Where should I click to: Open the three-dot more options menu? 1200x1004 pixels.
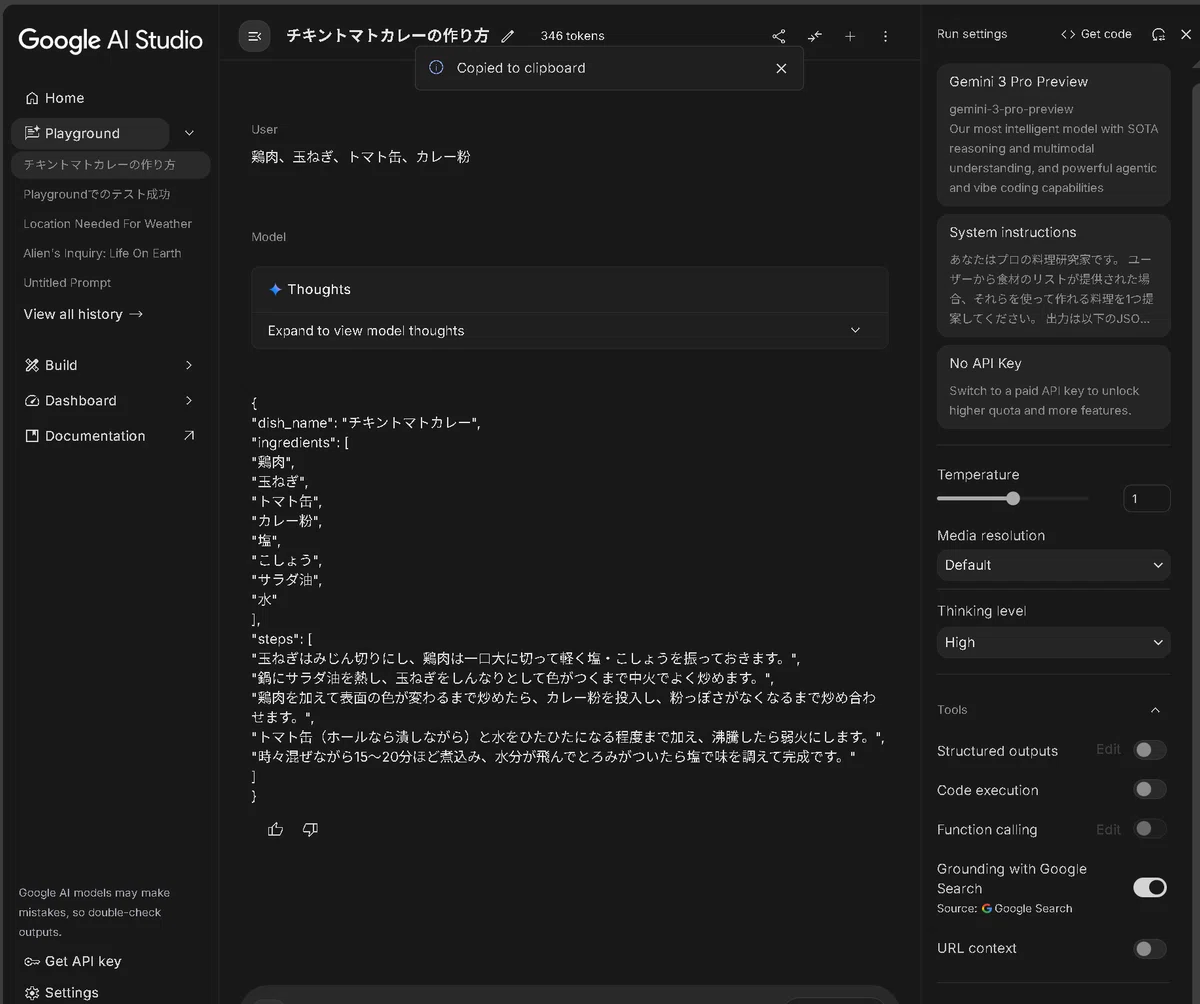[x=885, y=36]
